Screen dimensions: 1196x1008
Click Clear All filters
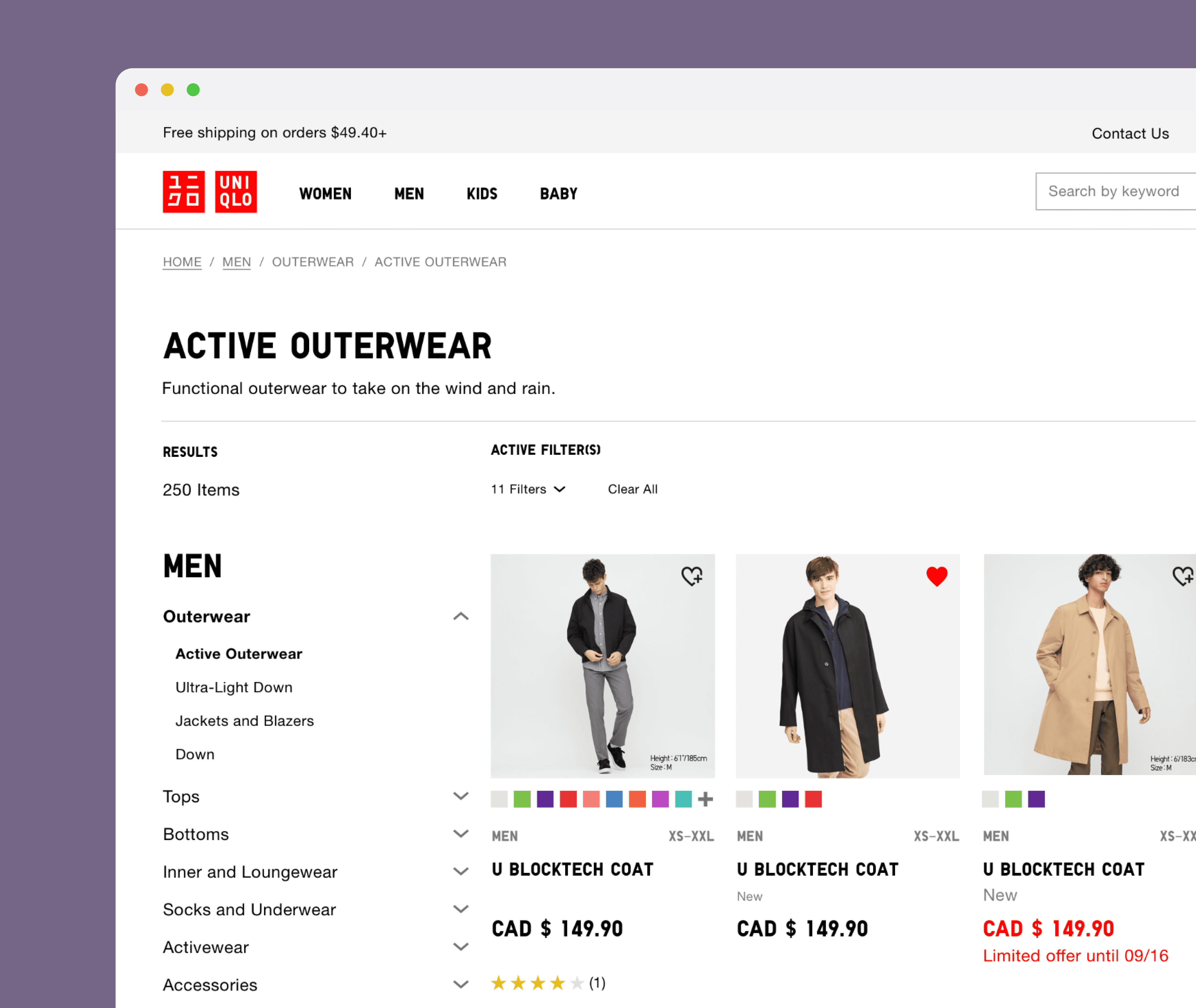point(632,489)
